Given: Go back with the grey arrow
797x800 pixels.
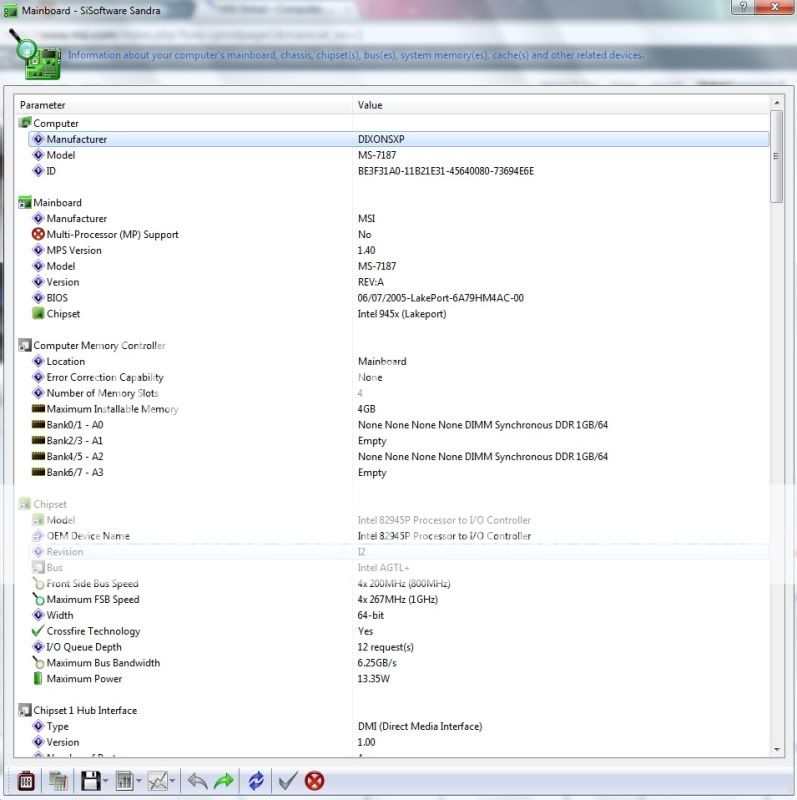Looking at the screenshot, I should click(197, 781).
